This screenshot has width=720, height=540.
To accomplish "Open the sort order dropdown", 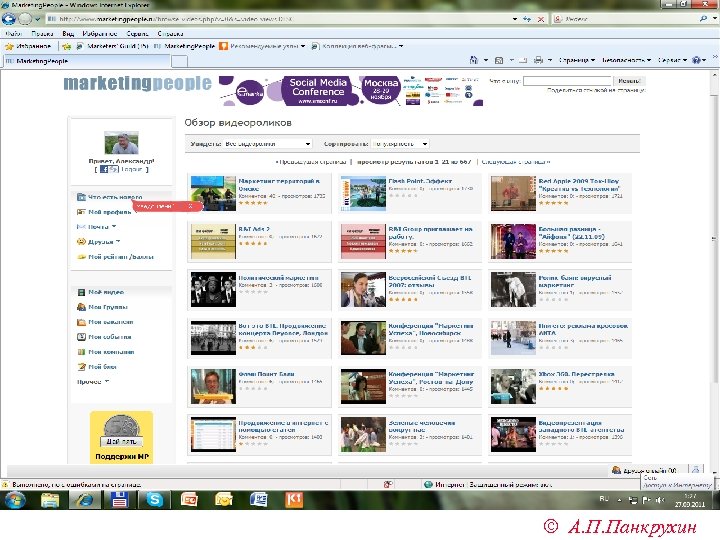I will point(400,144).
